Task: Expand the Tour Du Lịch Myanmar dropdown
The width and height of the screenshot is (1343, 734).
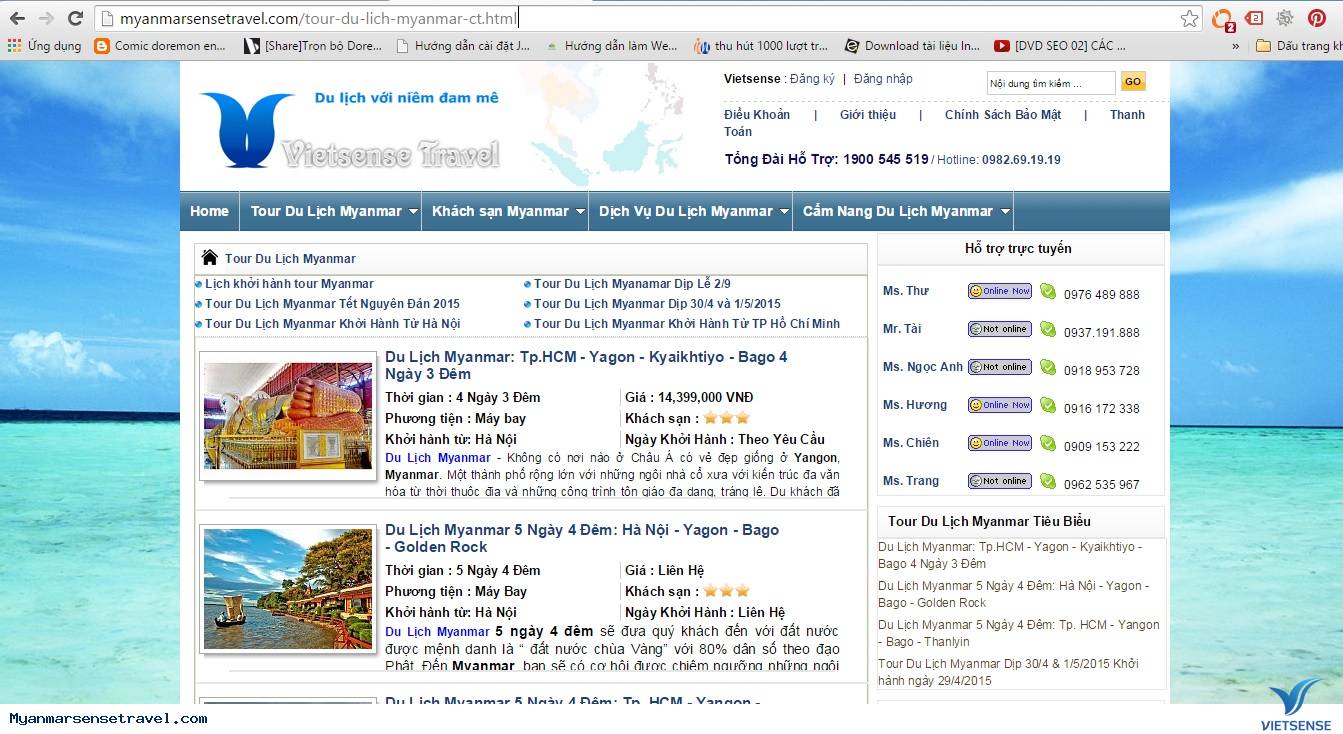Action: [330, 211]
